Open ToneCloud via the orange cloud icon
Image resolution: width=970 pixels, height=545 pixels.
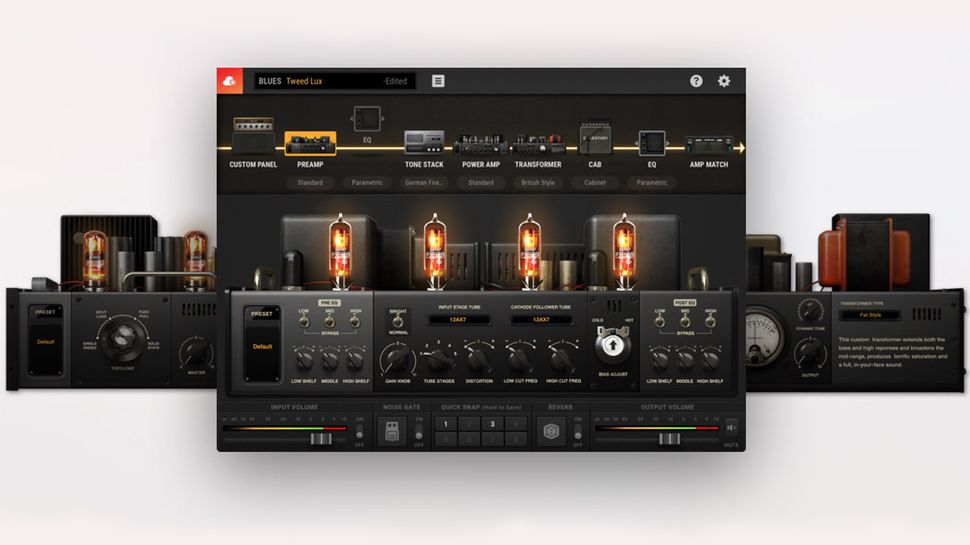[x=230, y=81]
